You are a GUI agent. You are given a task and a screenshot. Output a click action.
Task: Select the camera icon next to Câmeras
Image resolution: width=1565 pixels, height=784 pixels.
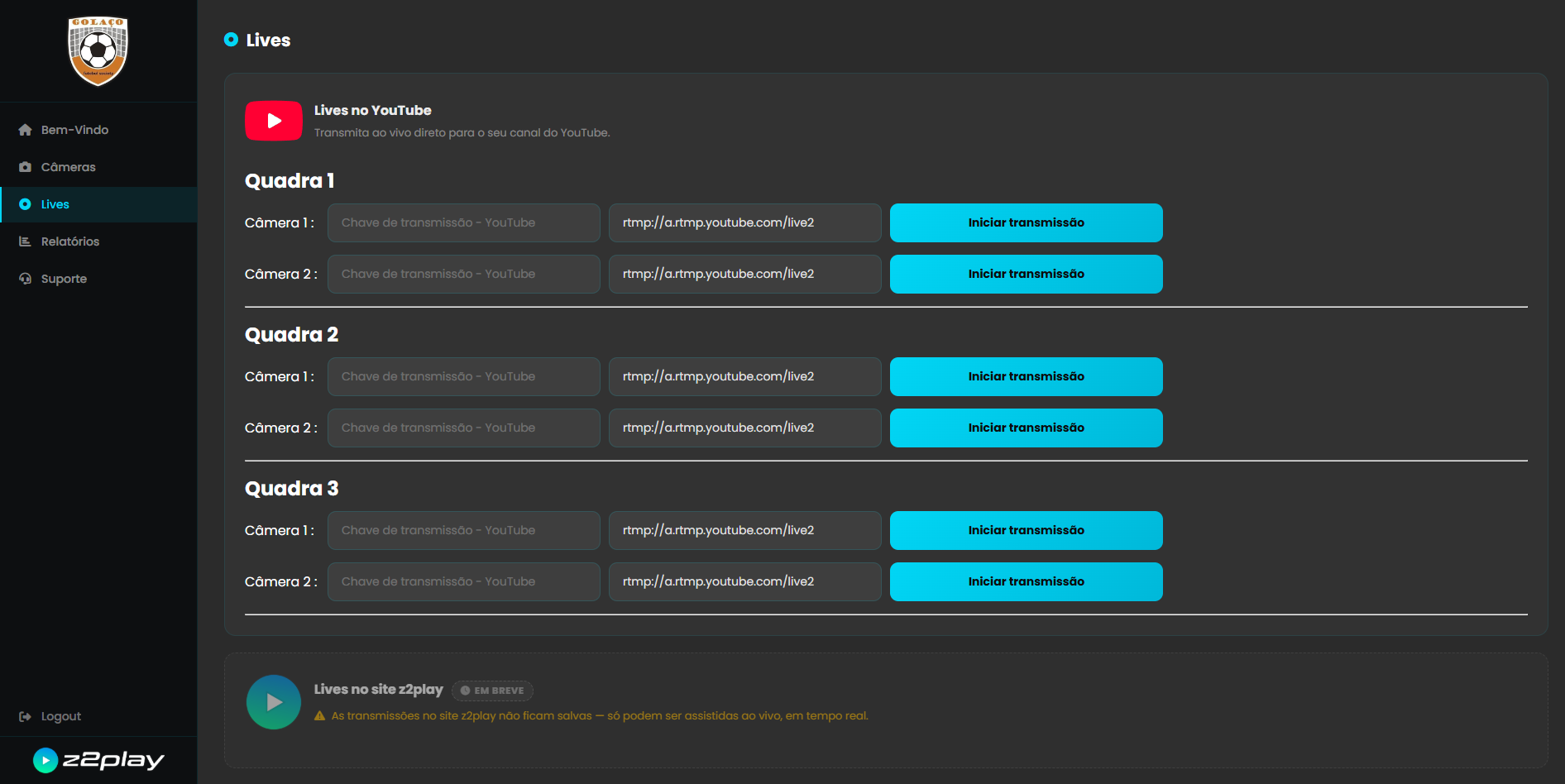pyautogui.click(x=26, y=166)
